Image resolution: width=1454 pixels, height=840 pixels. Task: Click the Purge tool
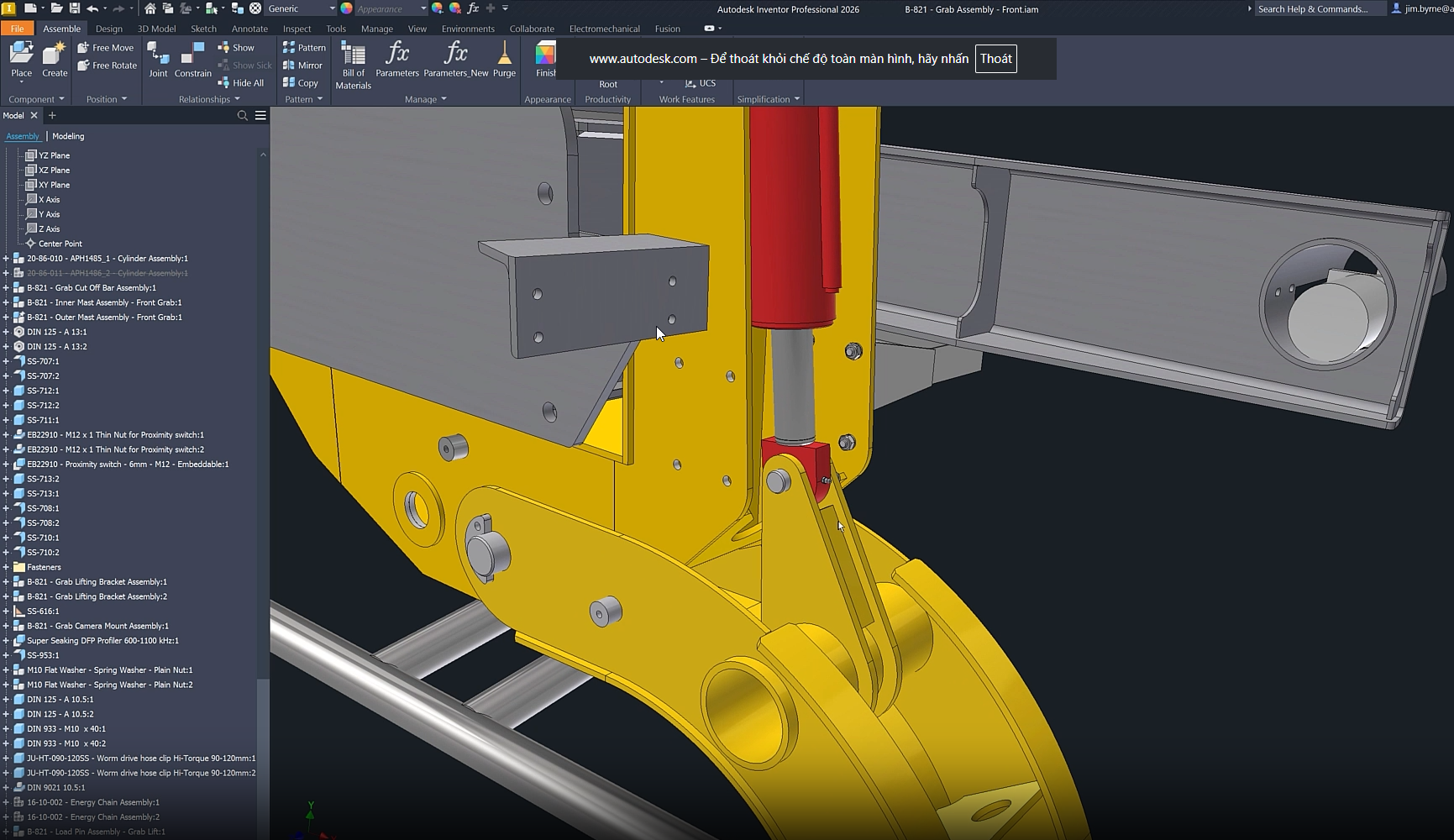(x=504, y=60)
